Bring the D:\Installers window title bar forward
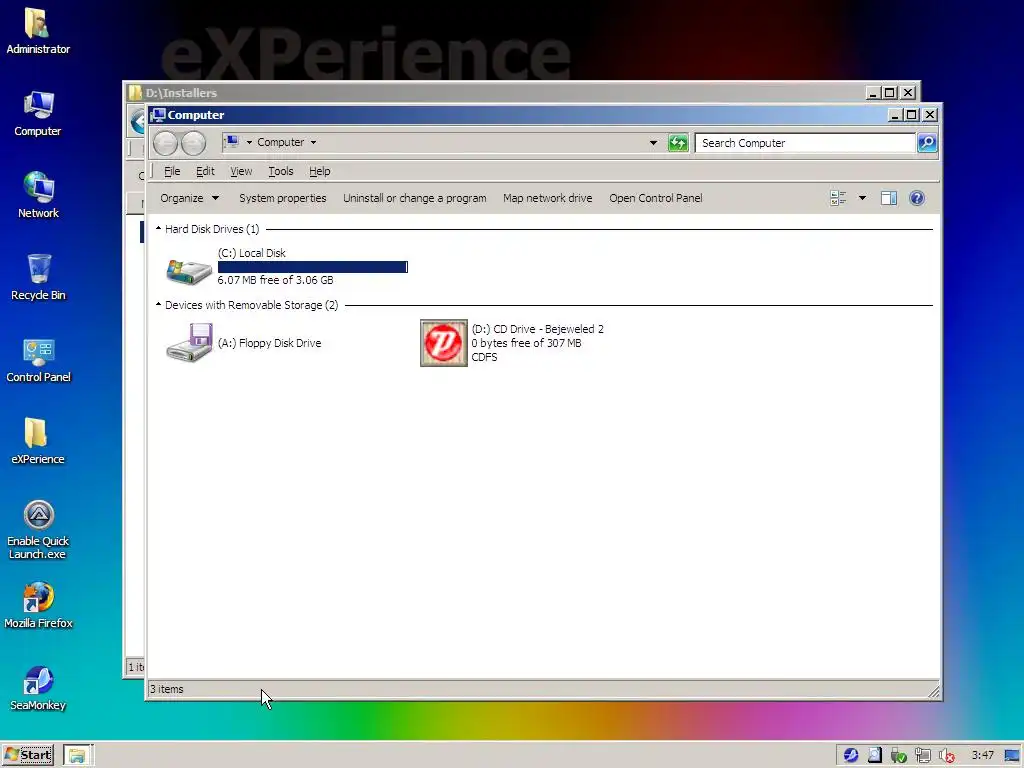 tap(496, 92)
